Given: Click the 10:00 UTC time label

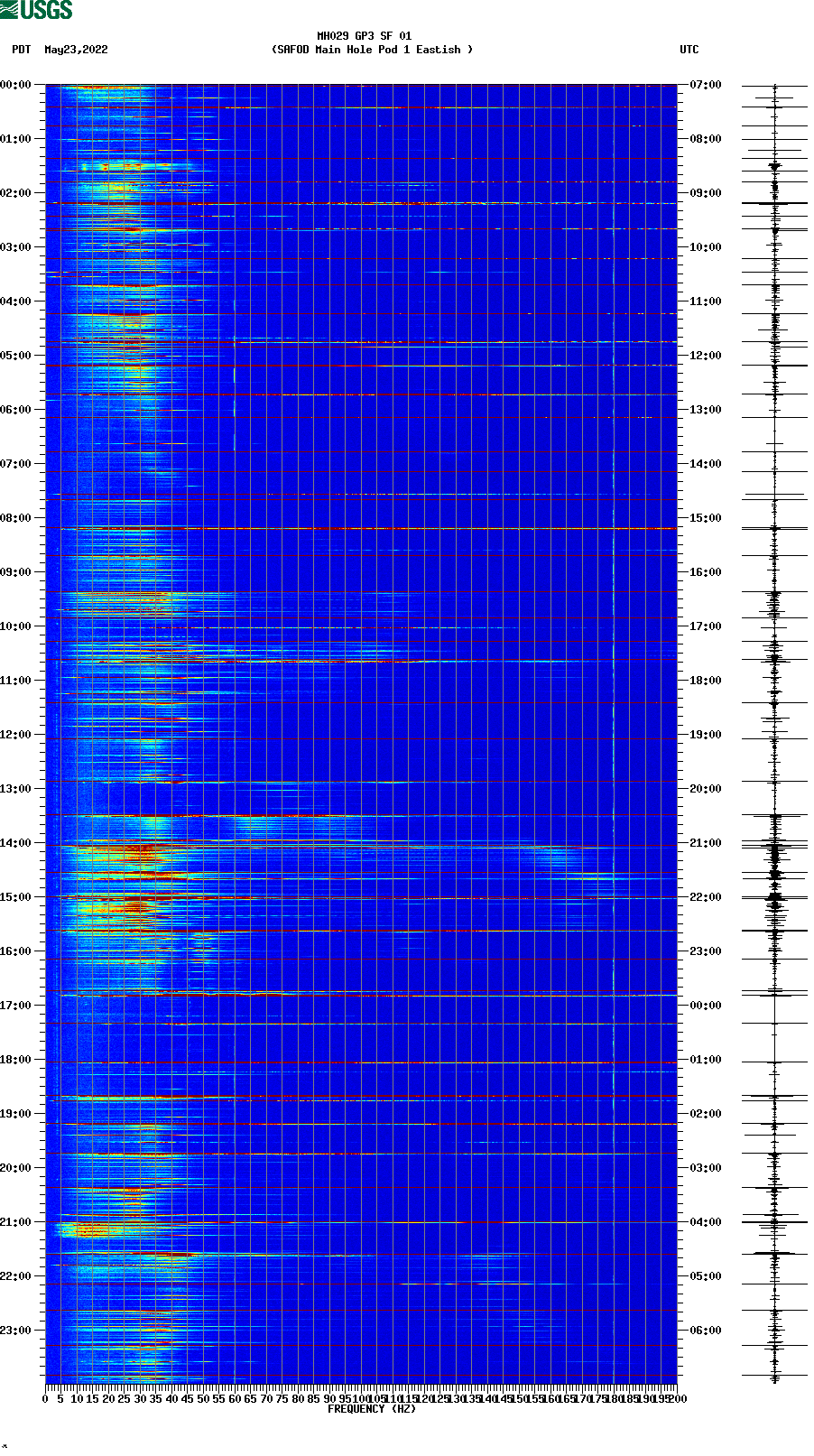Looking at the screenshot, I should click(x=706, y=247).
